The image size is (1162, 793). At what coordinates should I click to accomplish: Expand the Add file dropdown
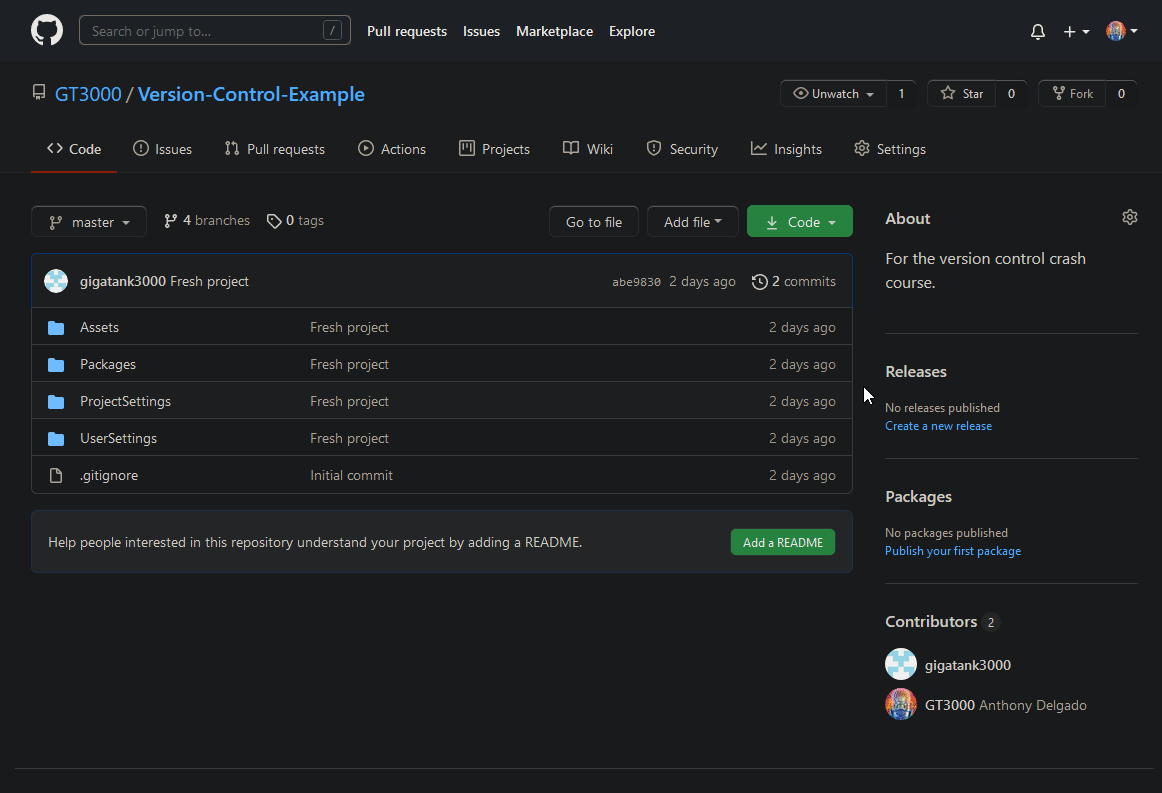[693, 222]
